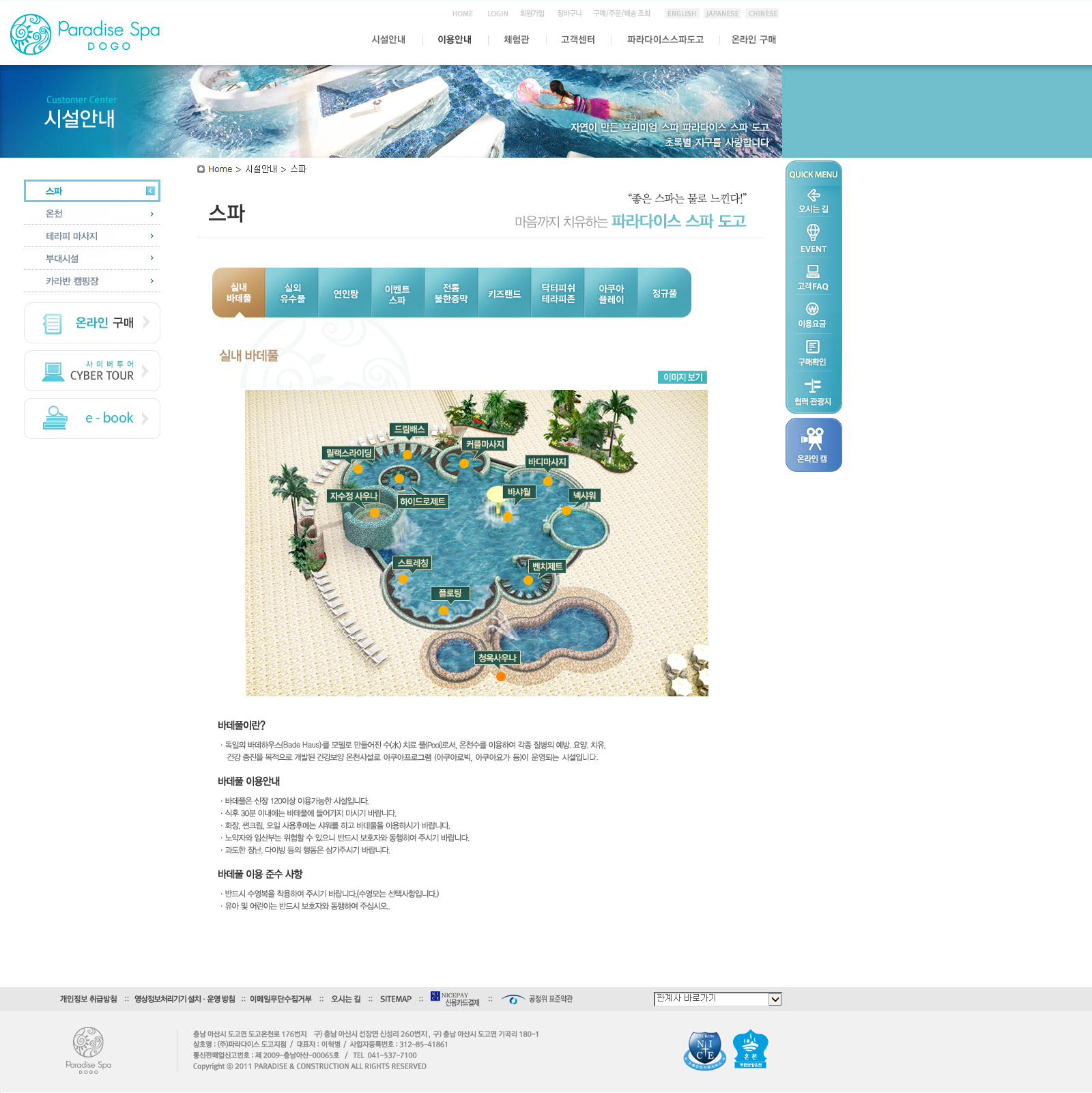Click the 구매확인 list icon
Viewport: 1092px width, 1093px height.
pos(812,347)
